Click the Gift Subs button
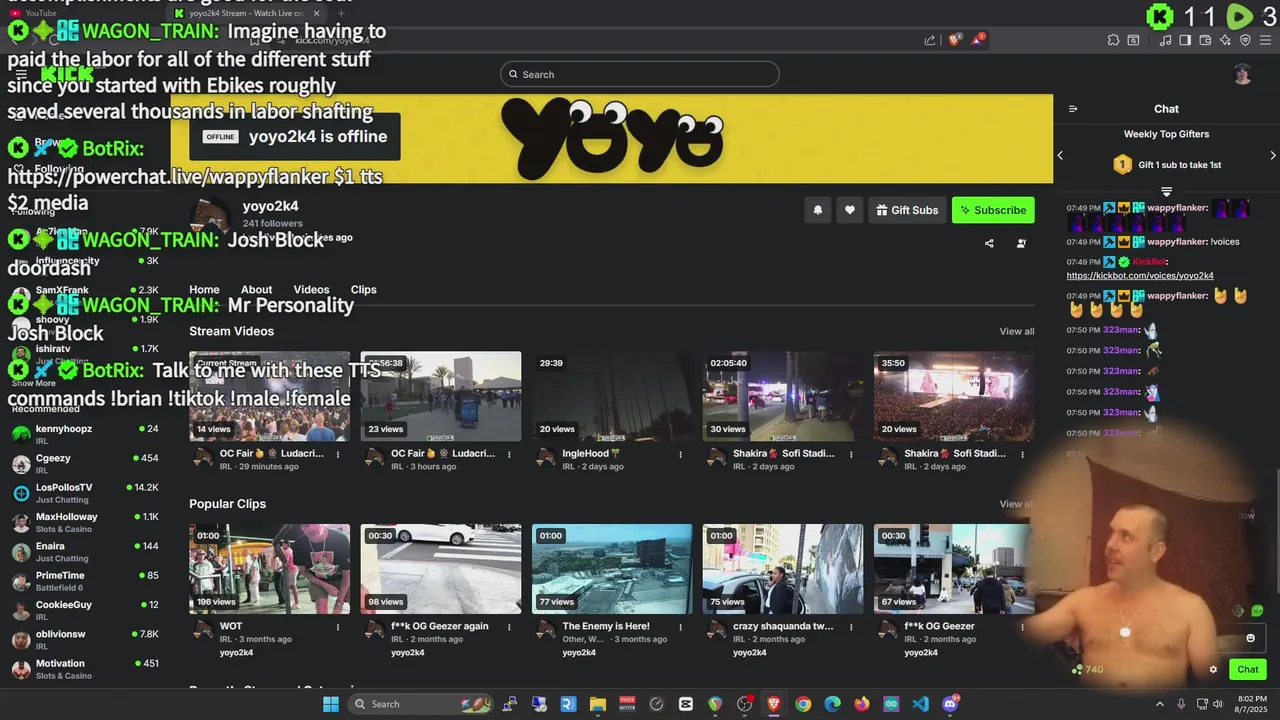 (907, 210)
